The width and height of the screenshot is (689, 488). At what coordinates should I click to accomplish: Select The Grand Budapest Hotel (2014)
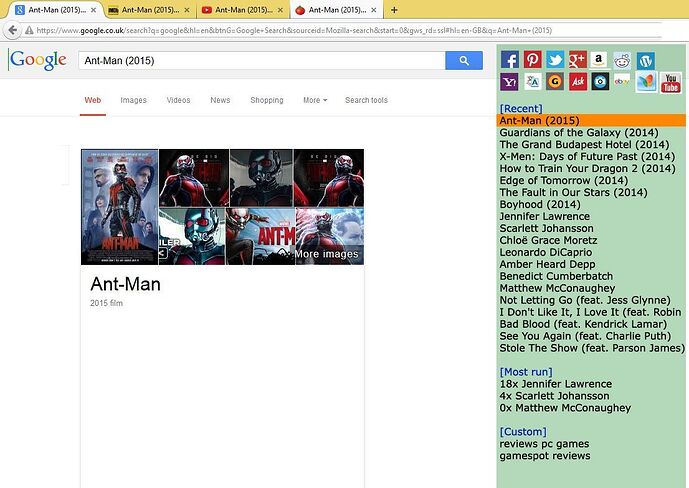tap(584, 145)
